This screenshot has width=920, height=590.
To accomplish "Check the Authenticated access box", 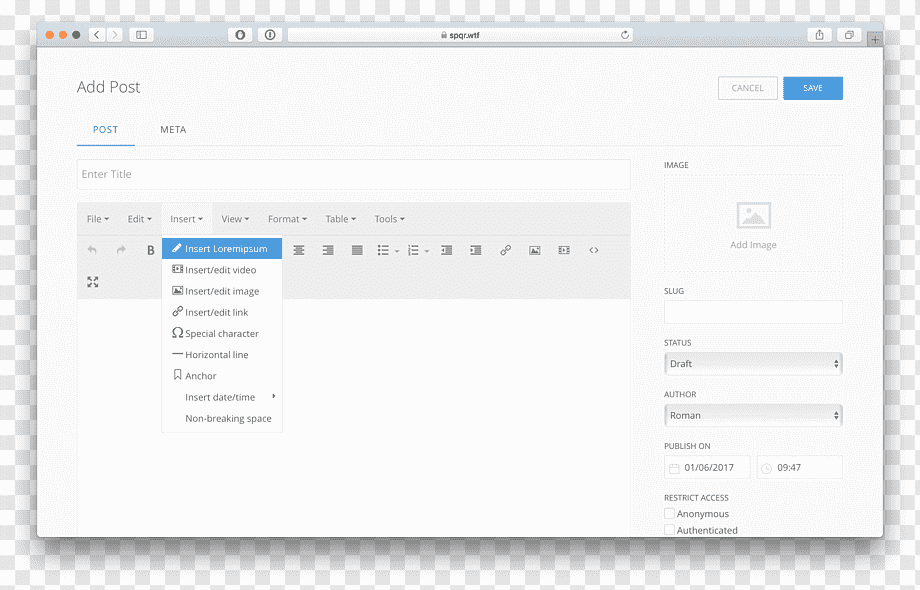I will [669, 530].
